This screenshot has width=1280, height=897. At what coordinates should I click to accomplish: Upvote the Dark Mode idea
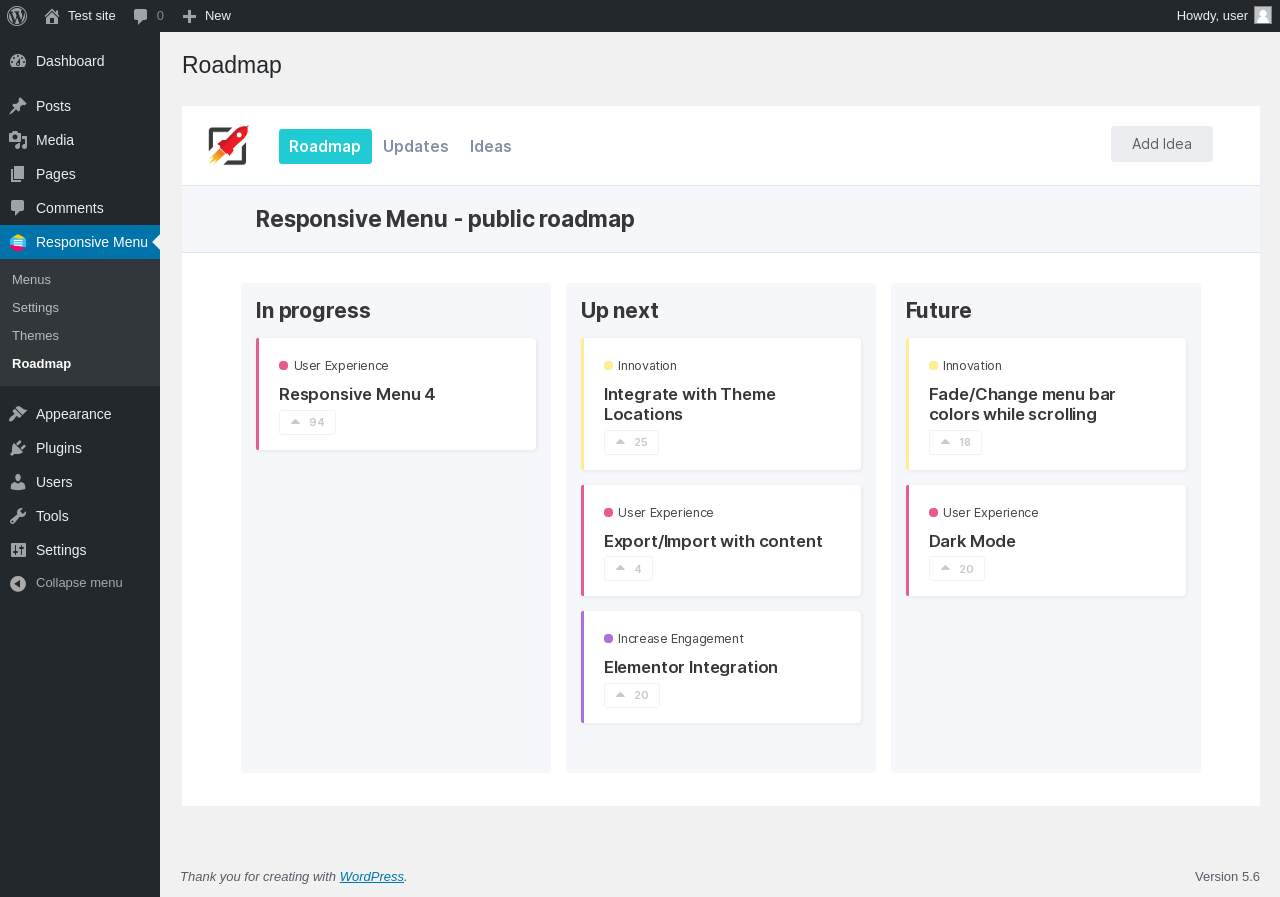tap(957, 568)
